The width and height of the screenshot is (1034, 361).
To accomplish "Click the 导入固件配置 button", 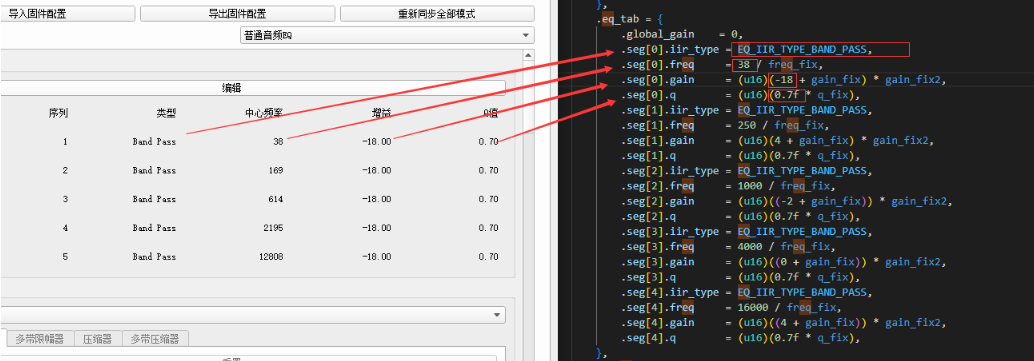I will tap(67, 14).
